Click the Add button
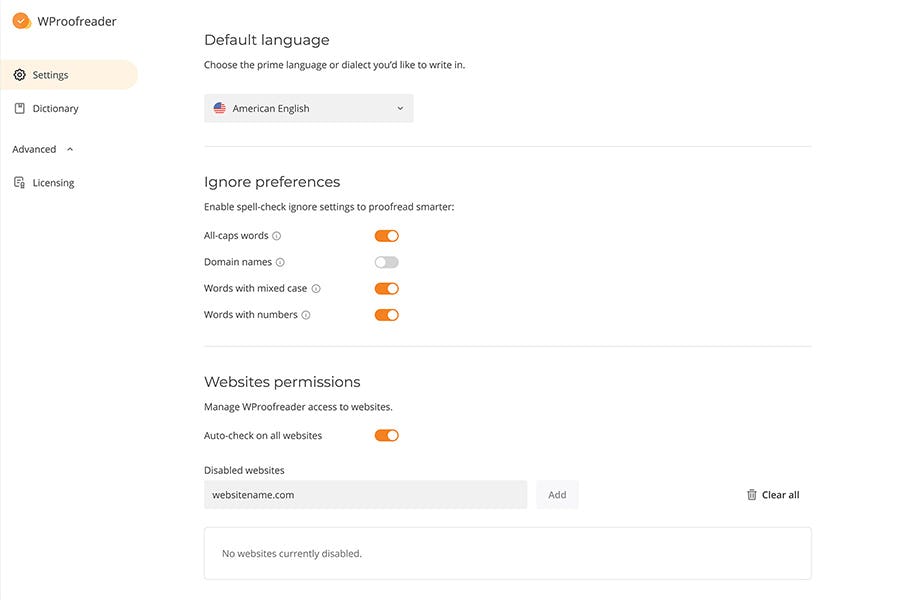The height and width of the screenshot is (600, 900). point(557,495)
